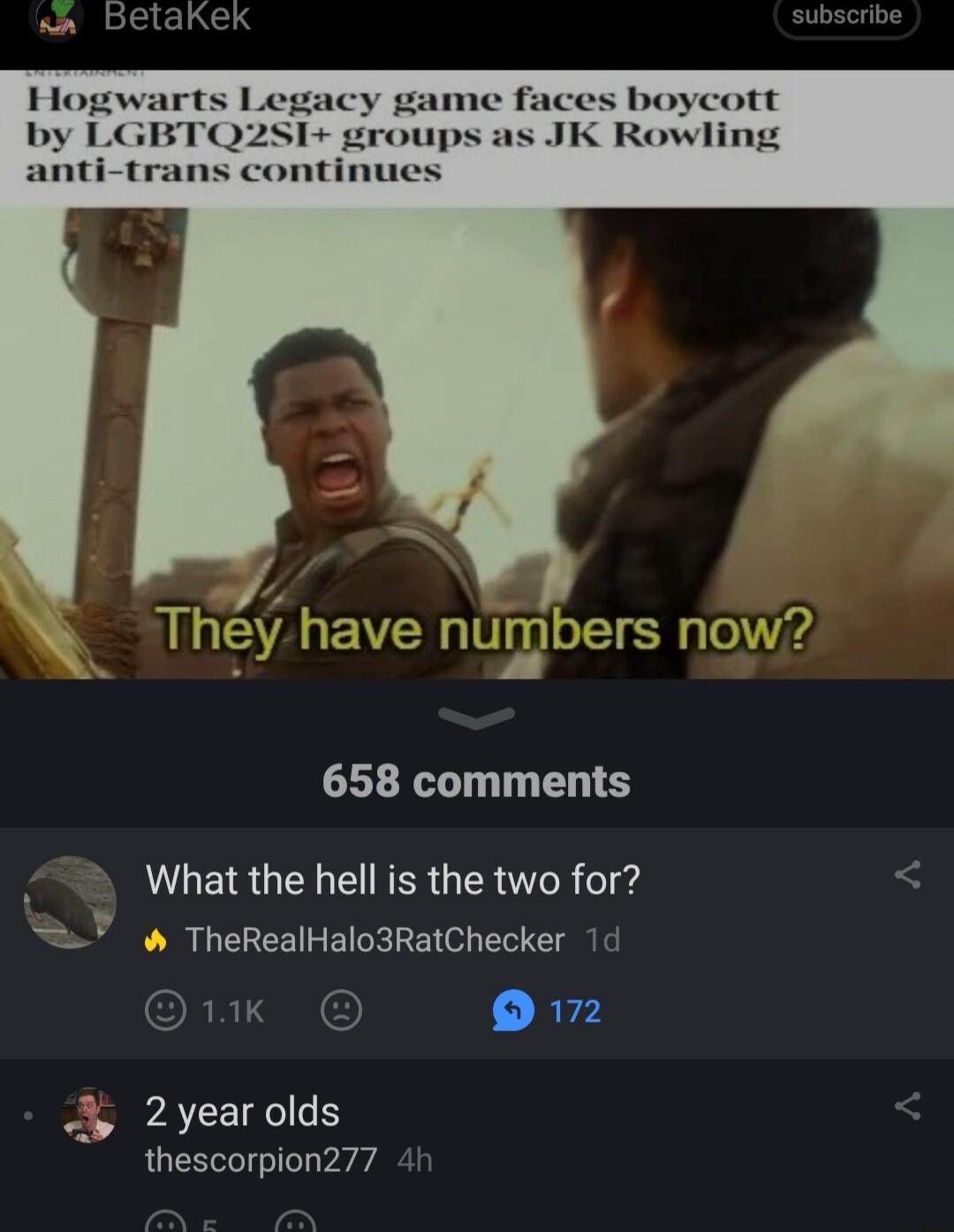Open BetaKek channel avatar
Viewport: 954px width, 1232px height.
click(57, 19)
